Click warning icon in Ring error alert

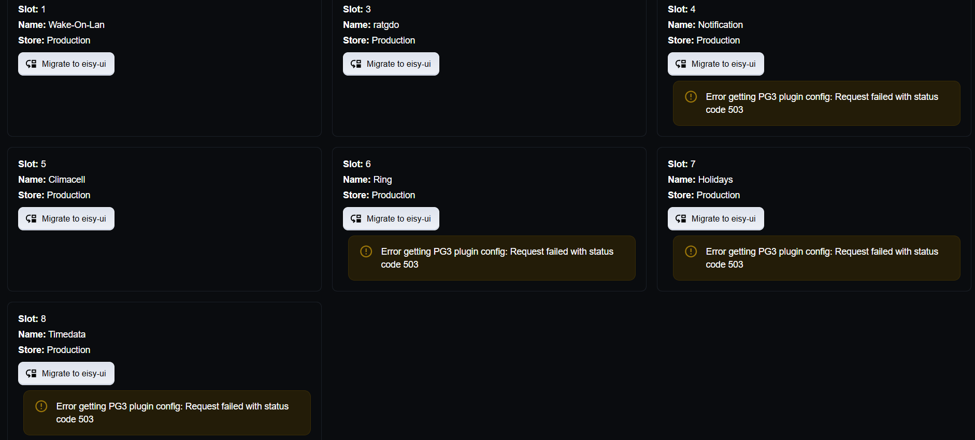[x=366, y=251]
